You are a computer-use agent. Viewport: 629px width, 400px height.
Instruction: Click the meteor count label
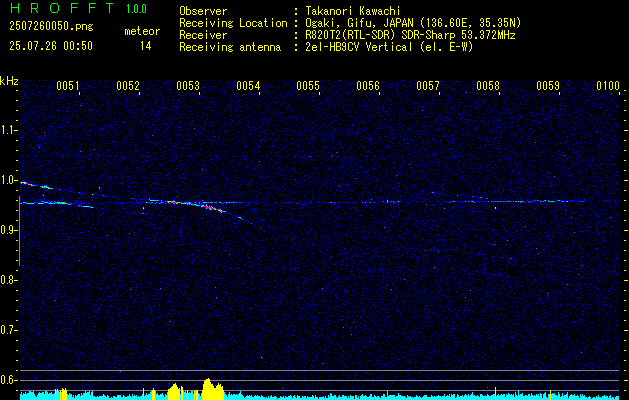click(142, 31)
